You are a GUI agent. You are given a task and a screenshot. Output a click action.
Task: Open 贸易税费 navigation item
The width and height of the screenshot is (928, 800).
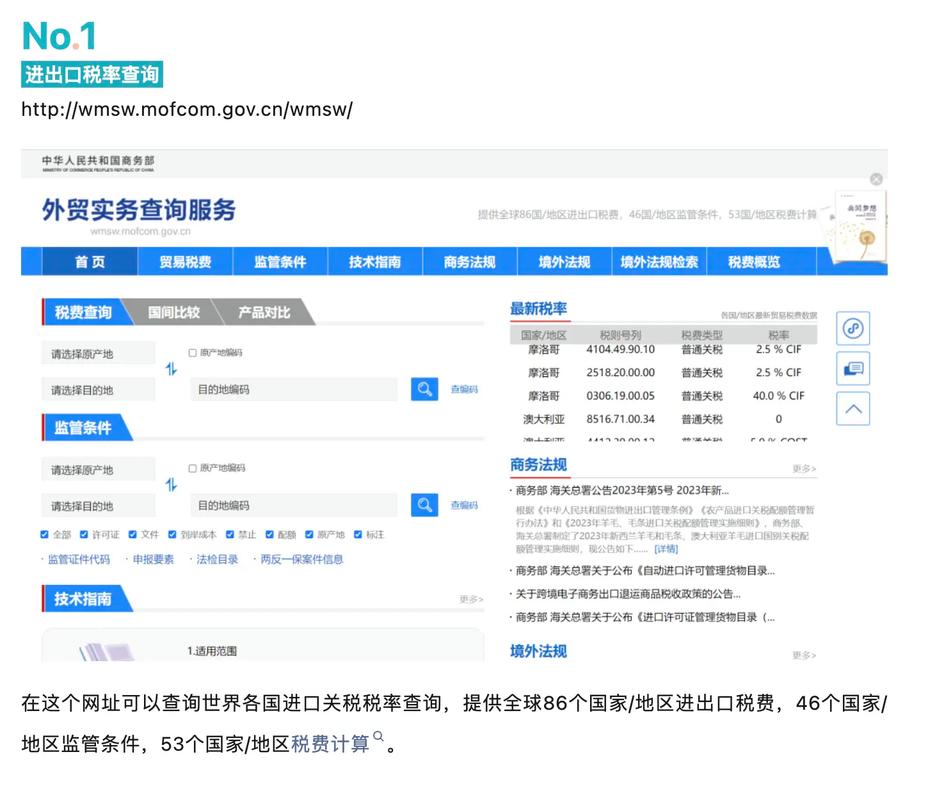pos(185,262)
